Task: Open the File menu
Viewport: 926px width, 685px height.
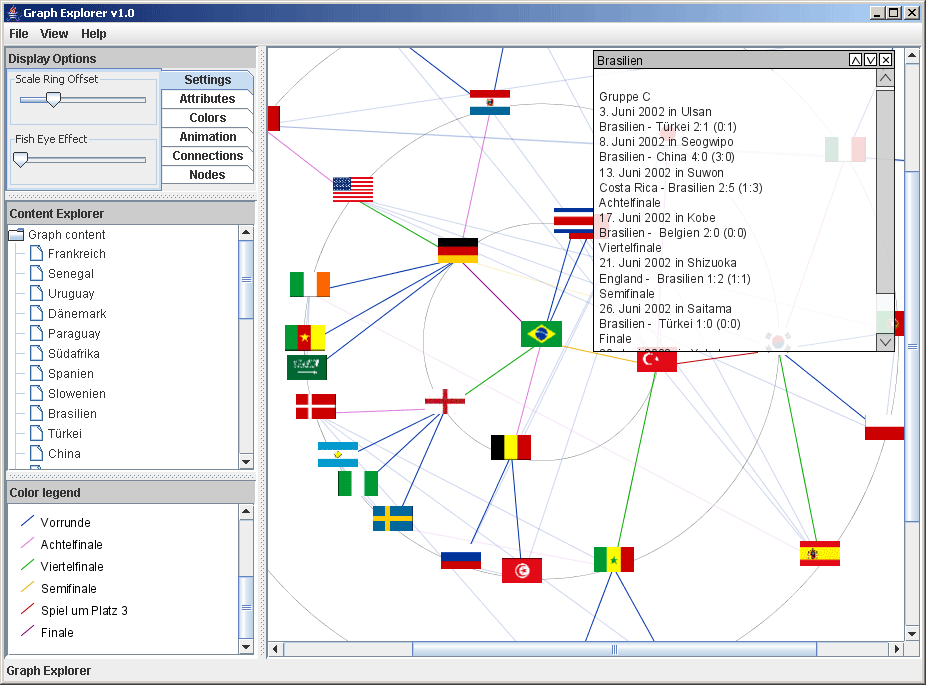Action: tap(19, 34)
